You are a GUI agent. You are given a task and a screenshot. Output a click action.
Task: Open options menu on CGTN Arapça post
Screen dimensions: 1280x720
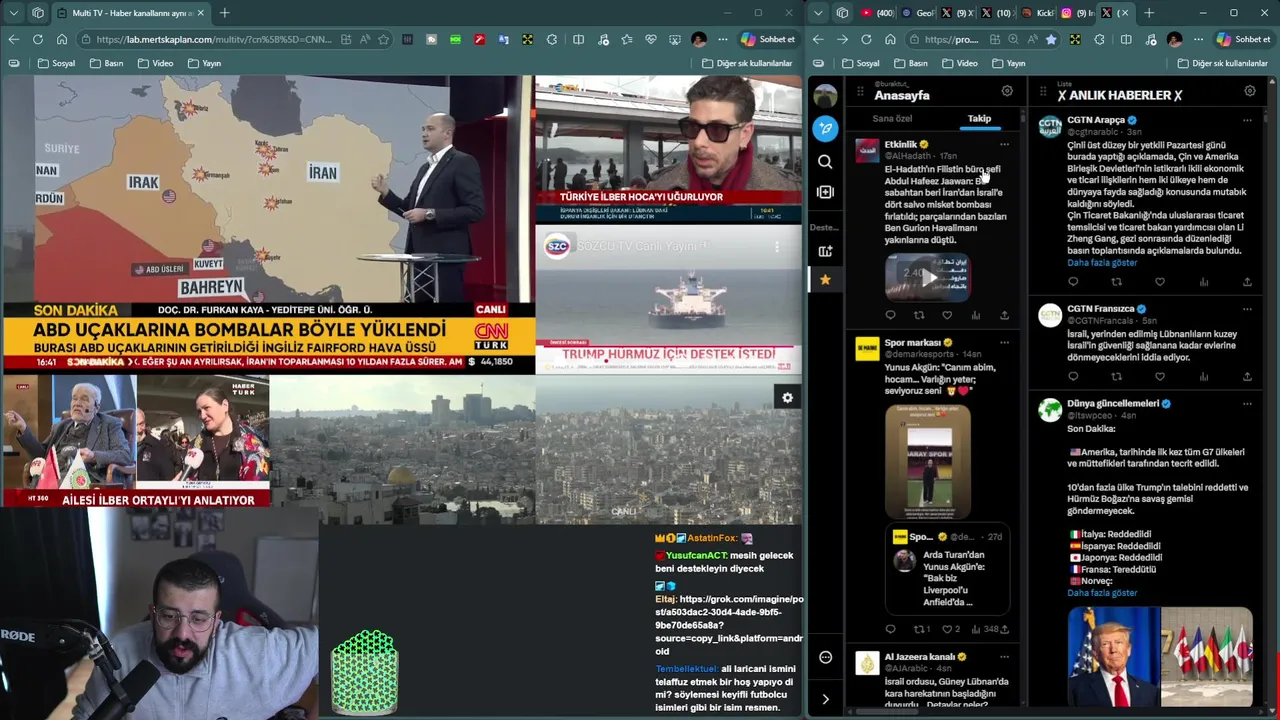click(x=1247, y=120)
